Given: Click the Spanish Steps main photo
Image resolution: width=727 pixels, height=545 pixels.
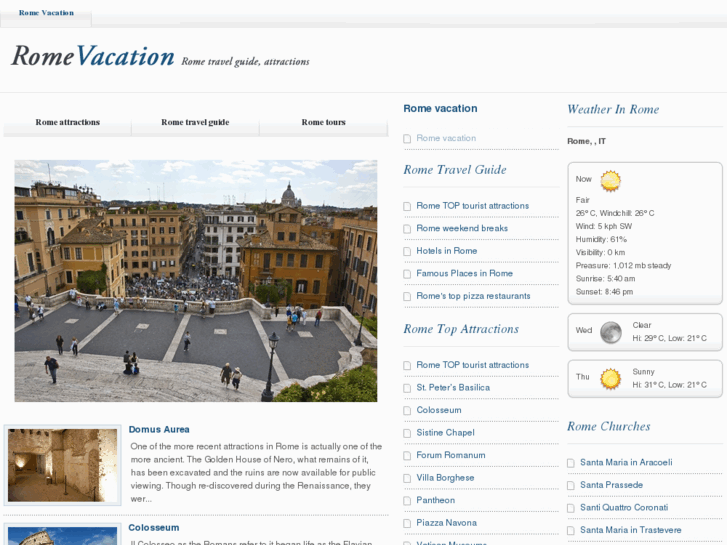Looking at the screenshot, I should 196,281.
